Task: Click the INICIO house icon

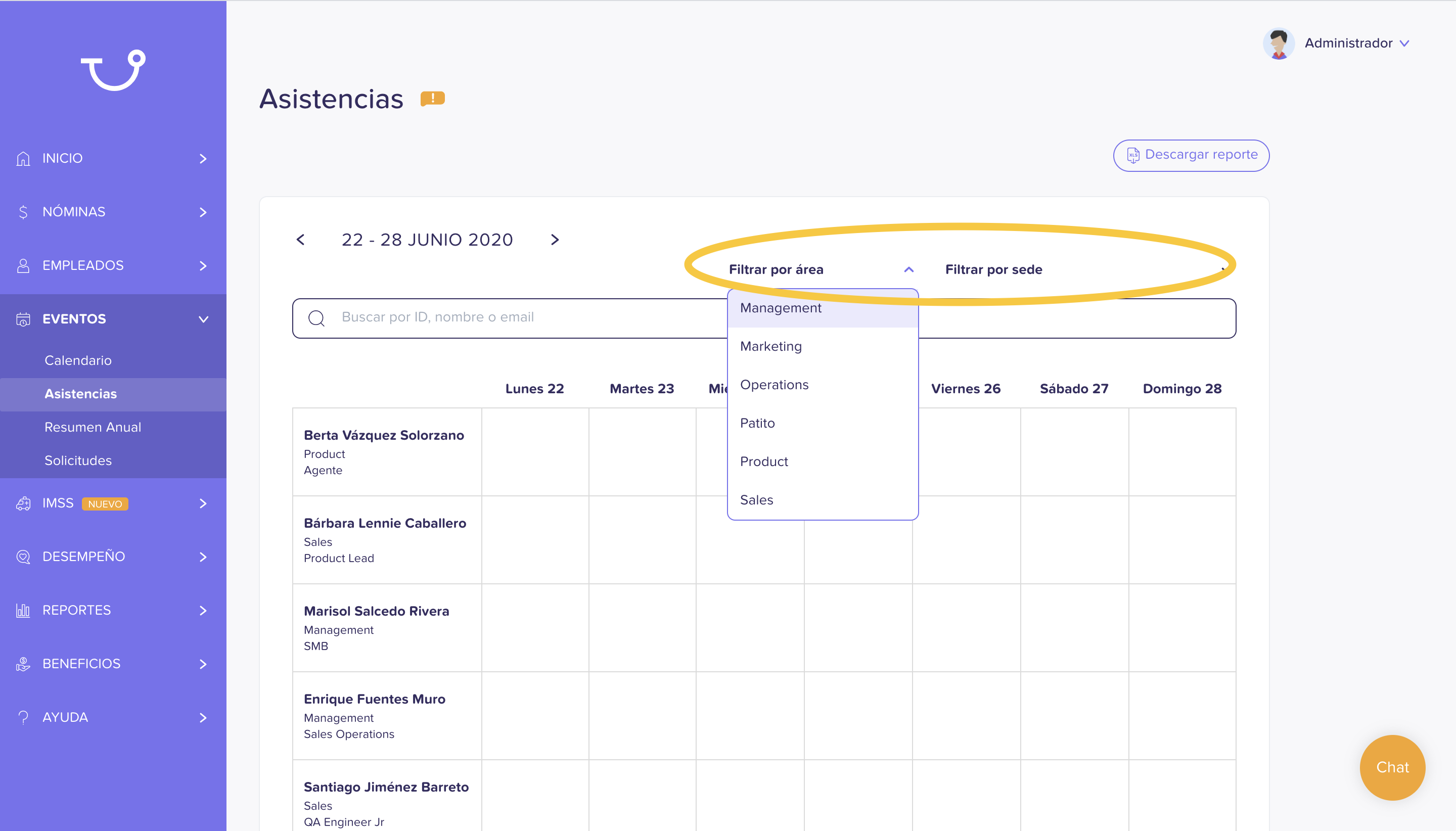Action: point(23,158)
